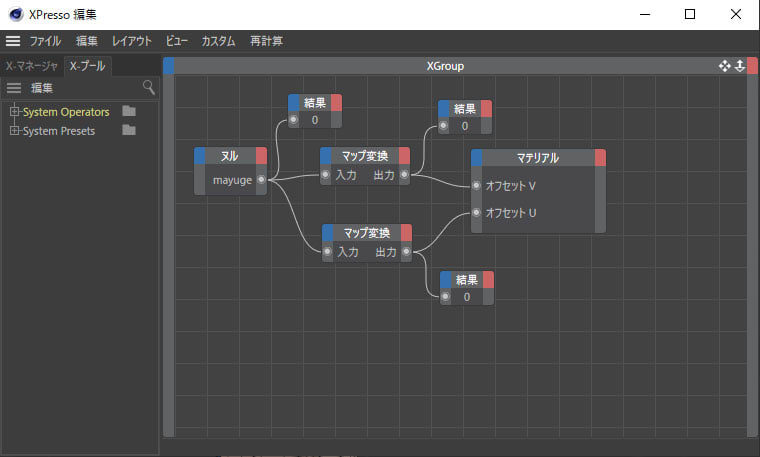The image size is (760, 457).
Task: Open the カスタム menu
Action: coord(219,41)
